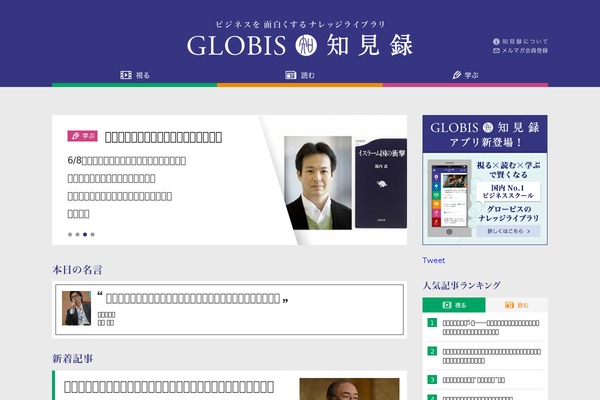Select the third active carousel dot
The image size is (600, 400).
pyautogui.click(x=85, y=234)
